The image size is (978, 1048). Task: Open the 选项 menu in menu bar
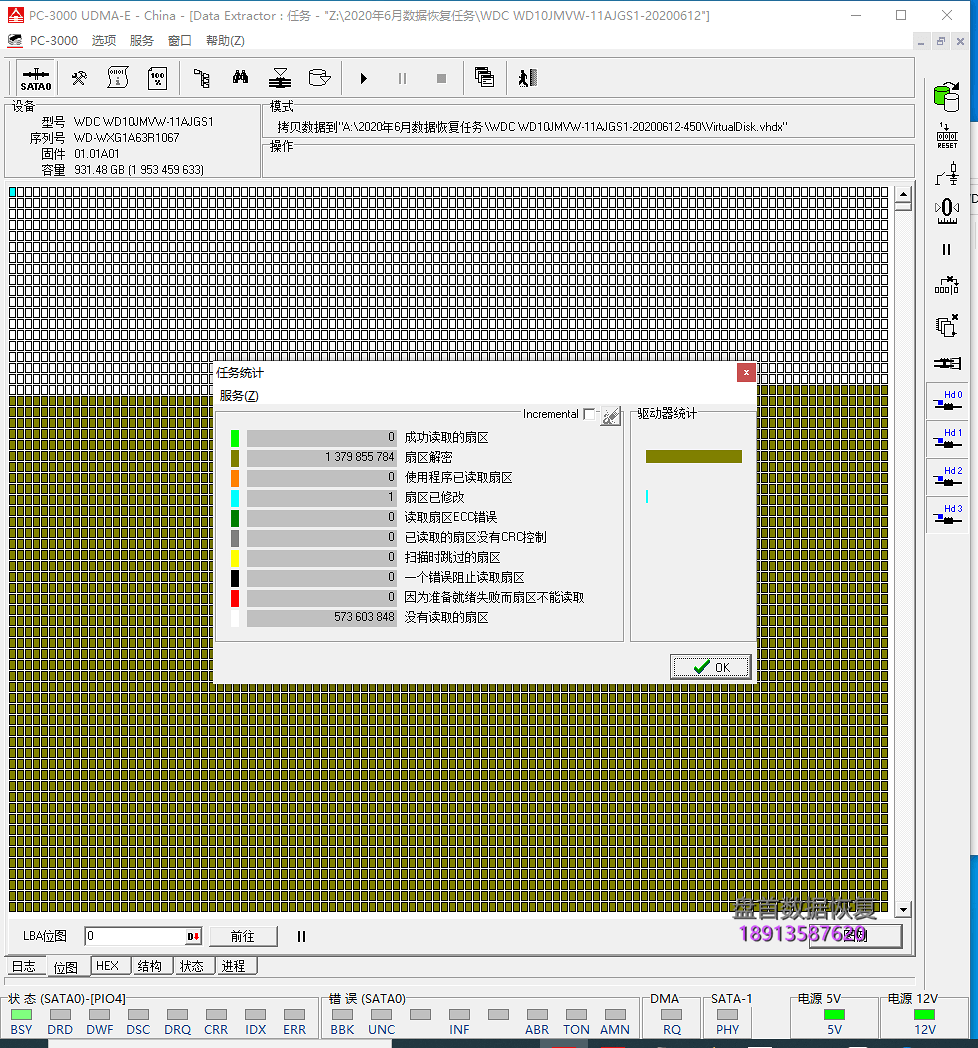pos(104,41)
